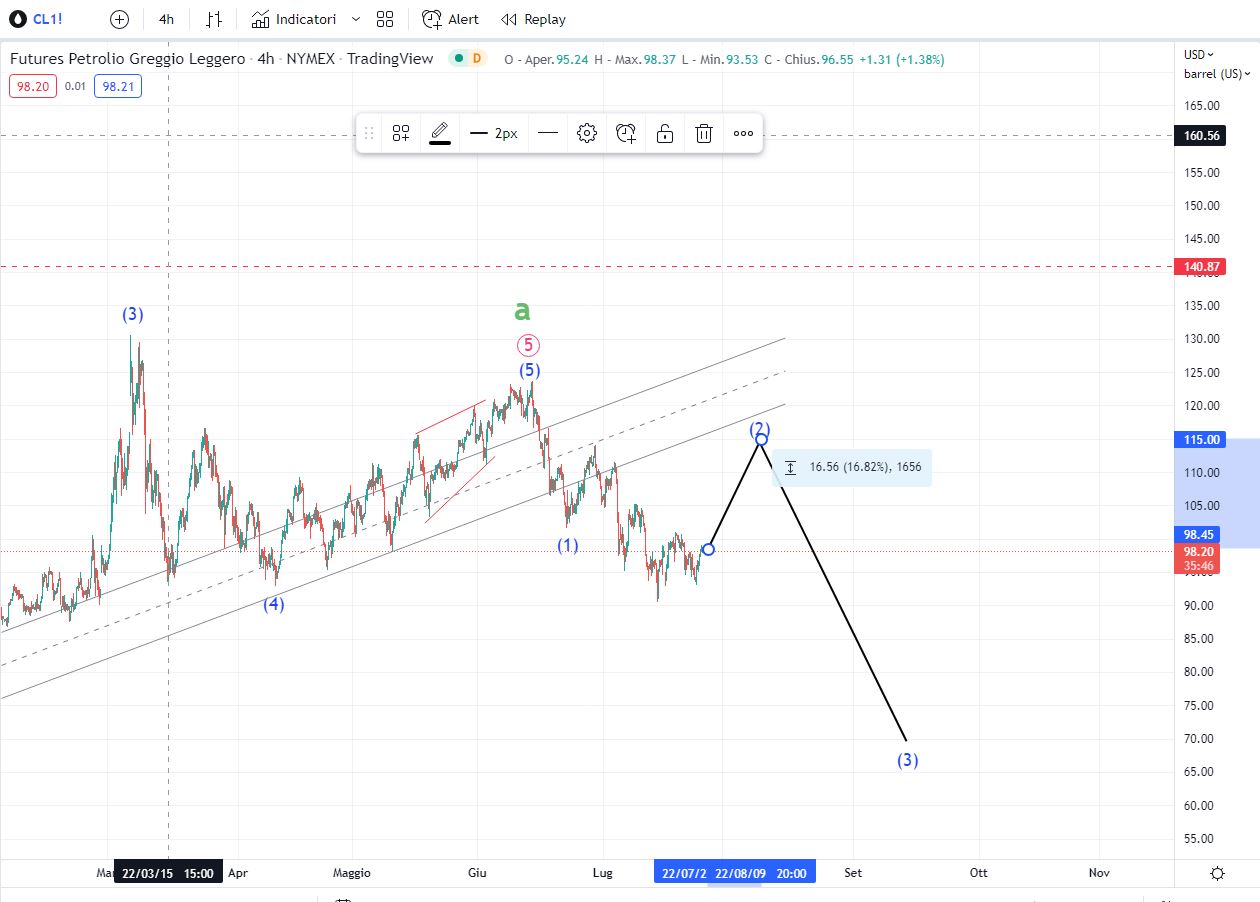Open the 4h time interval selector
The width and height of the screenshot is (1260, 902).
tap(166, 19)
